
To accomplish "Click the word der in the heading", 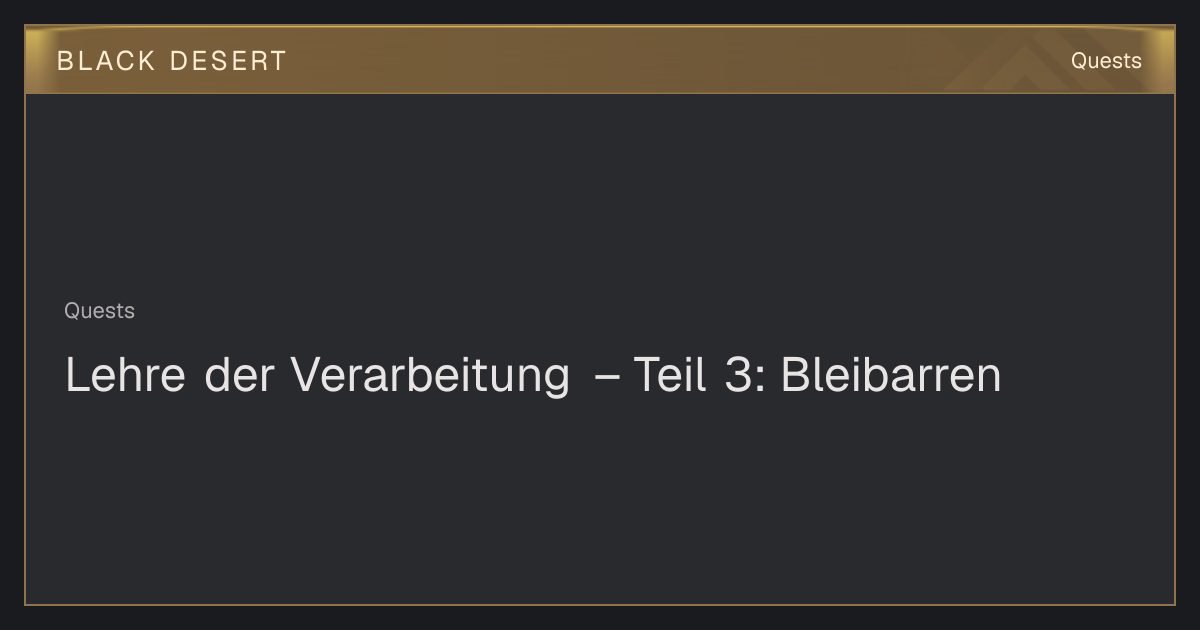I will tap(238, 375).
